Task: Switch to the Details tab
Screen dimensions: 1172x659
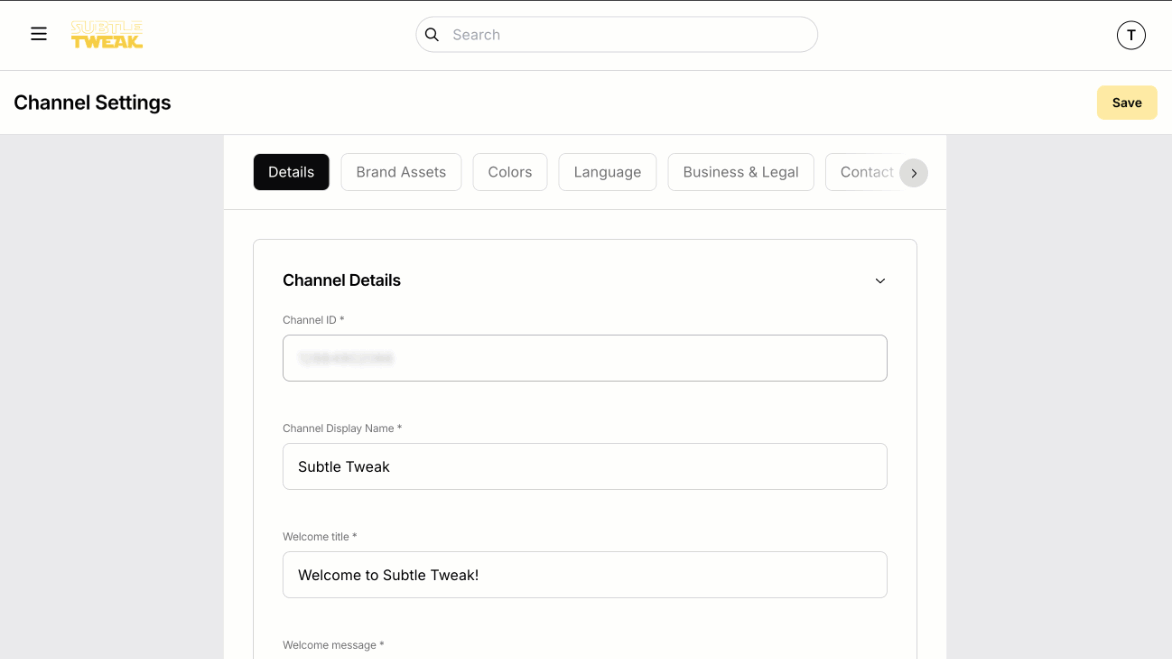Action: point(291,172)
